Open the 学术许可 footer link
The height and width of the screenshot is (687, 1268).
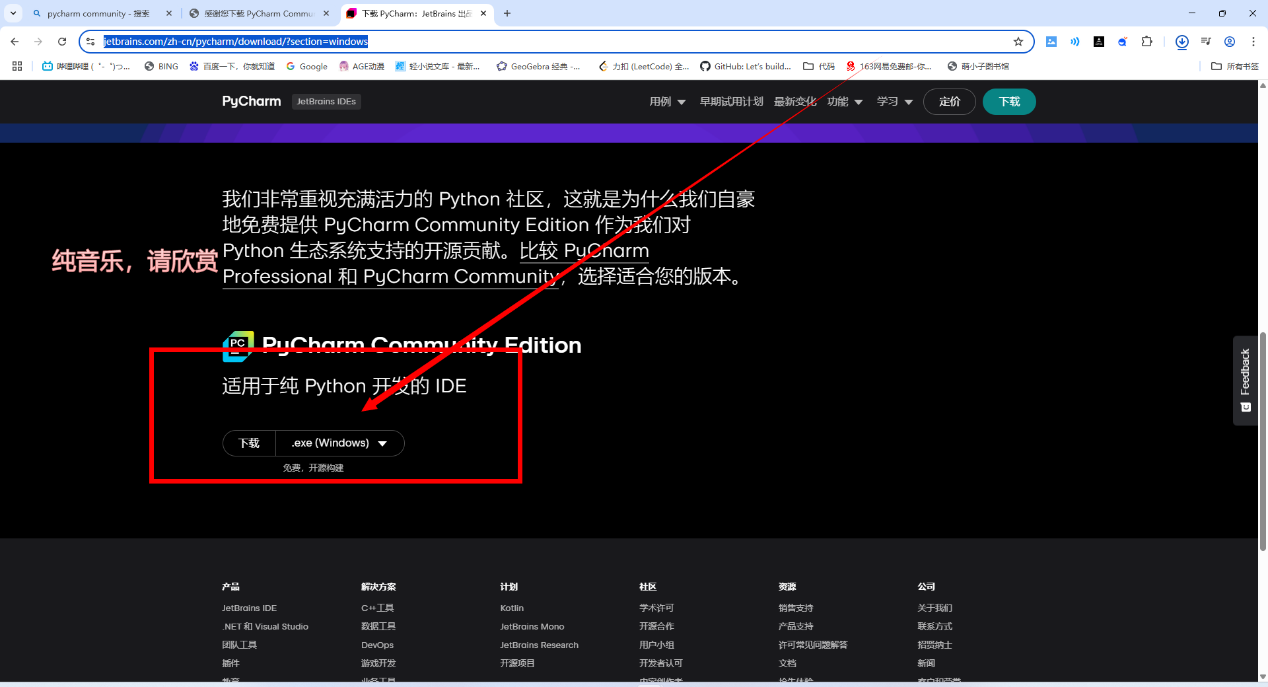[x=656, y=608]
